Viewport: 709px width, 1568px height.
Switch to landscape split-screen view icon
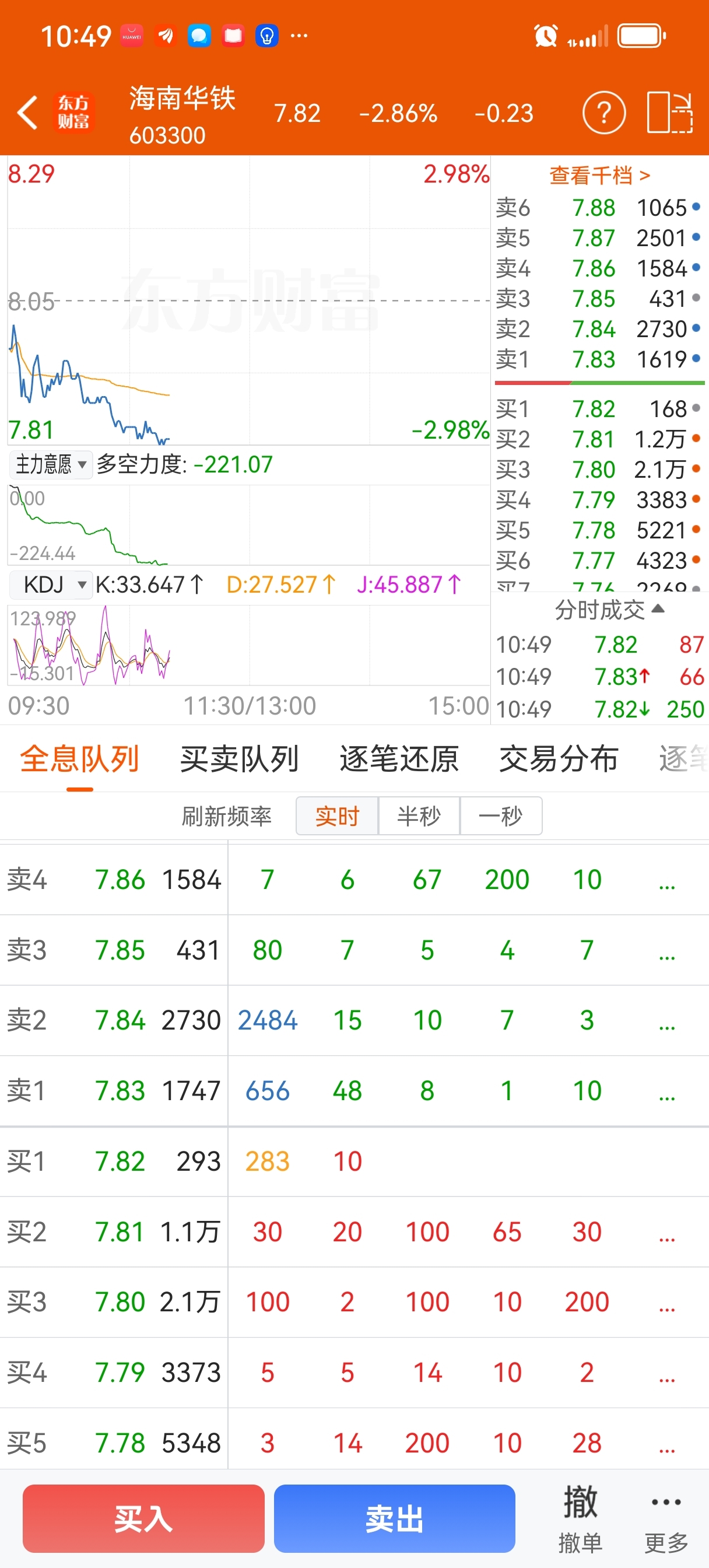[x=669, y=113]
